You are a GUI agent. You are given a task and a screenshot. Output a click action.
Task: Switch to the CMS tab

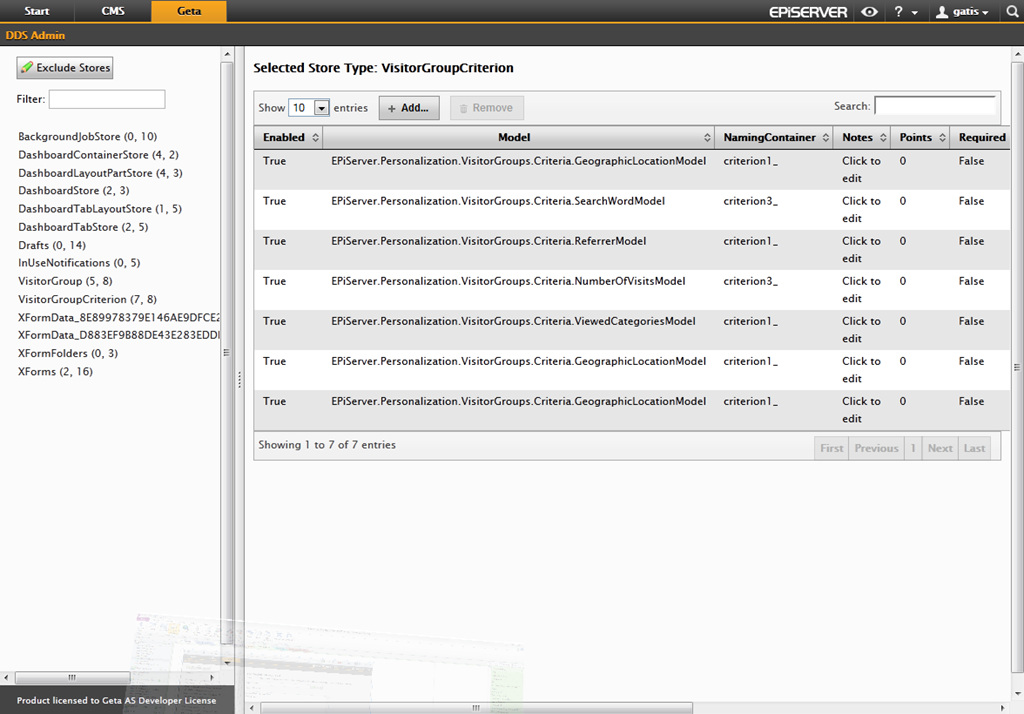click(x=114, y=12)
